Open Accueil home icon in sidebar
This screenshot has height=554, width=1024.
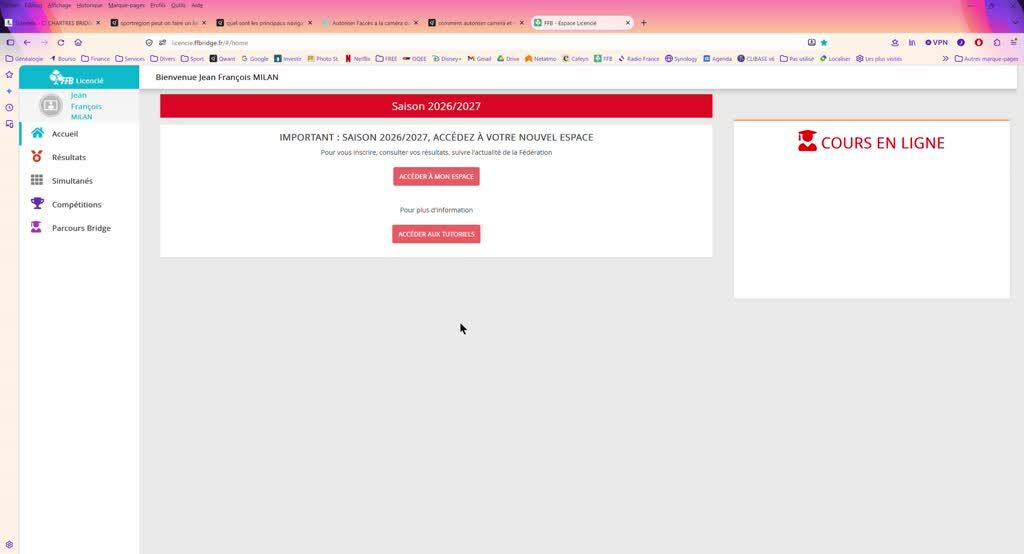pos(37,133)
